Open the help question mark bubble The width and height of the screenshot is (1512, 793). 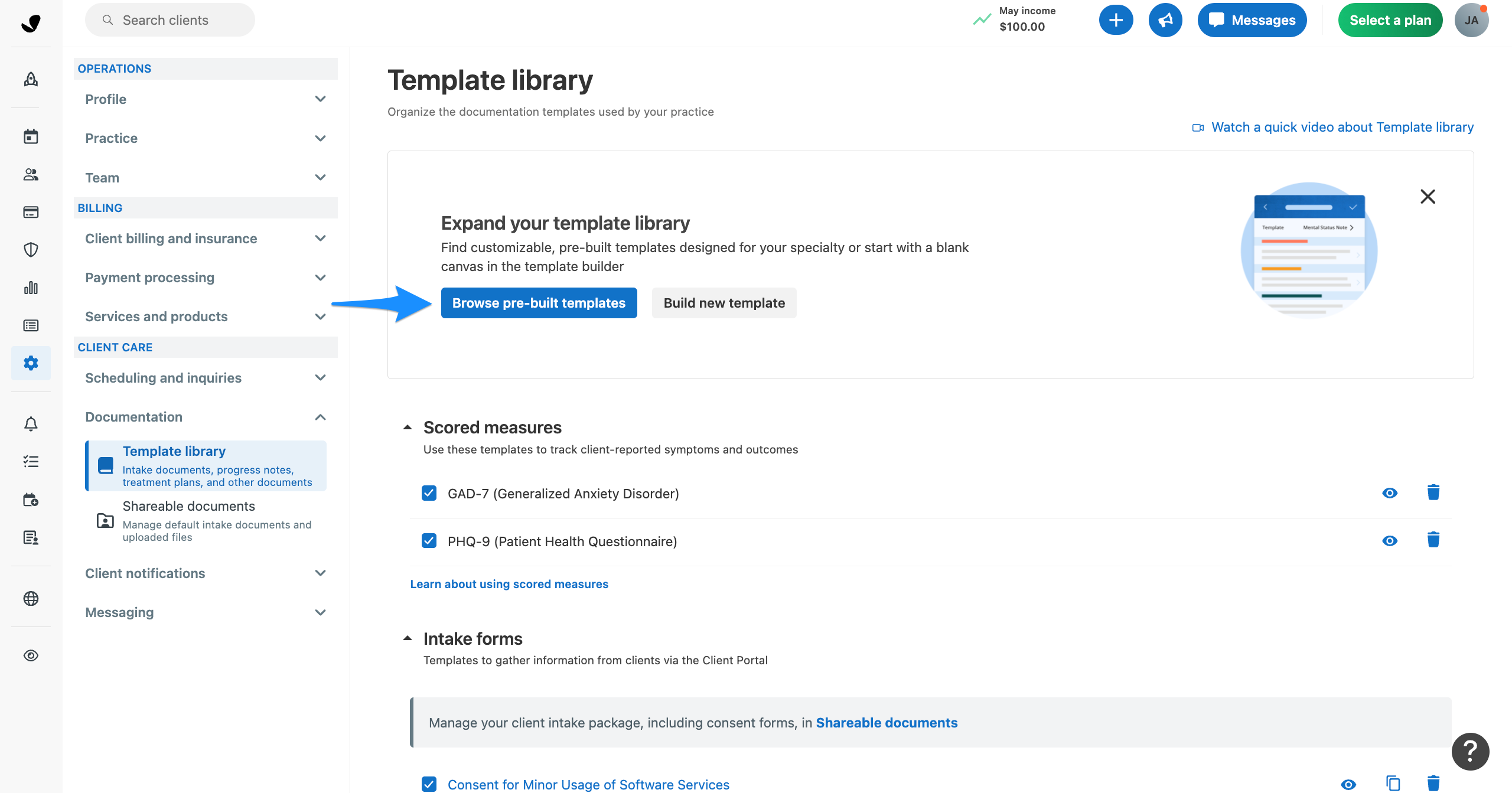1470,751
